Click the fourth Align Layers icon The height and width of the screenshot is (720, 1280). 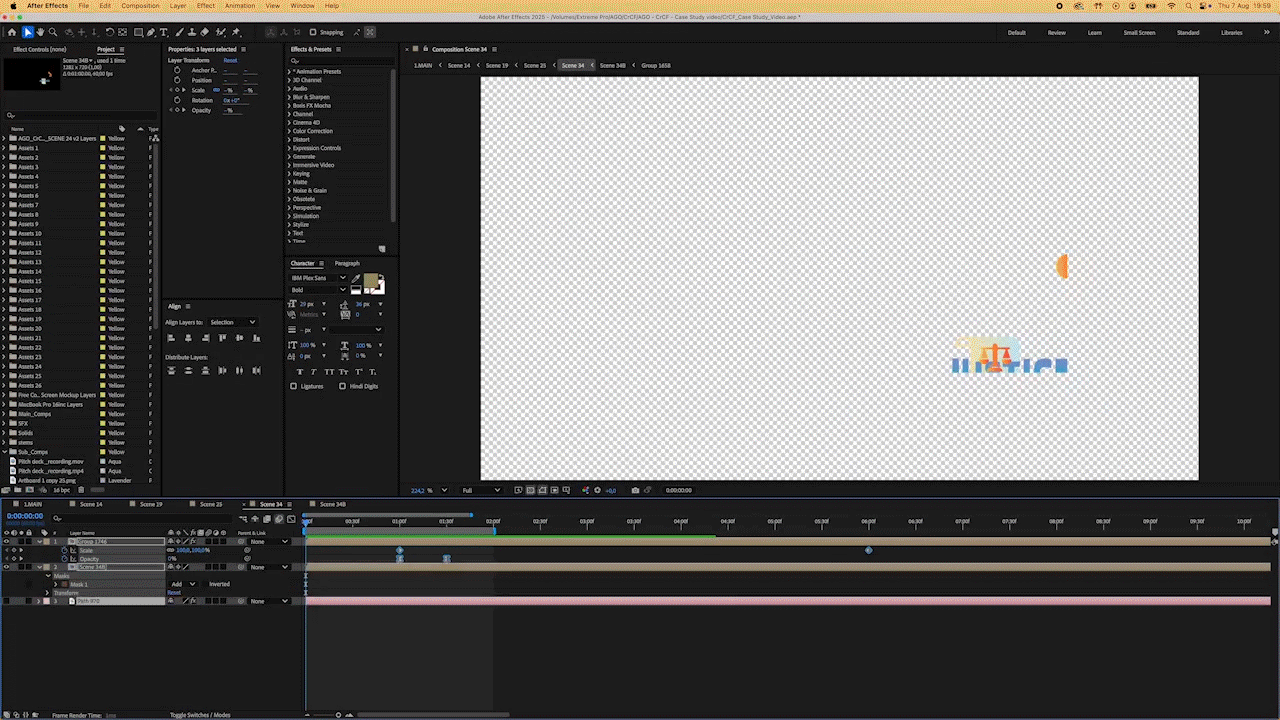222,338
